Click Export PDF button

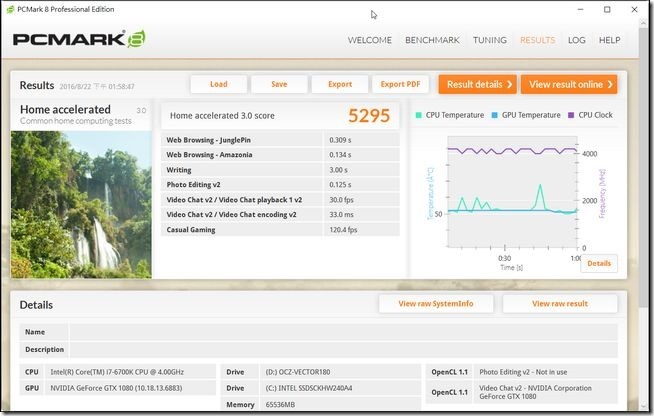click(x=400, y=84)
